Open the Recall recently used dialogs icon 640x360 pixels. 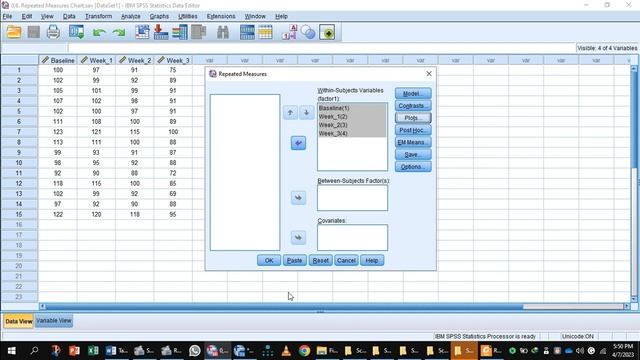pos(76,32)
